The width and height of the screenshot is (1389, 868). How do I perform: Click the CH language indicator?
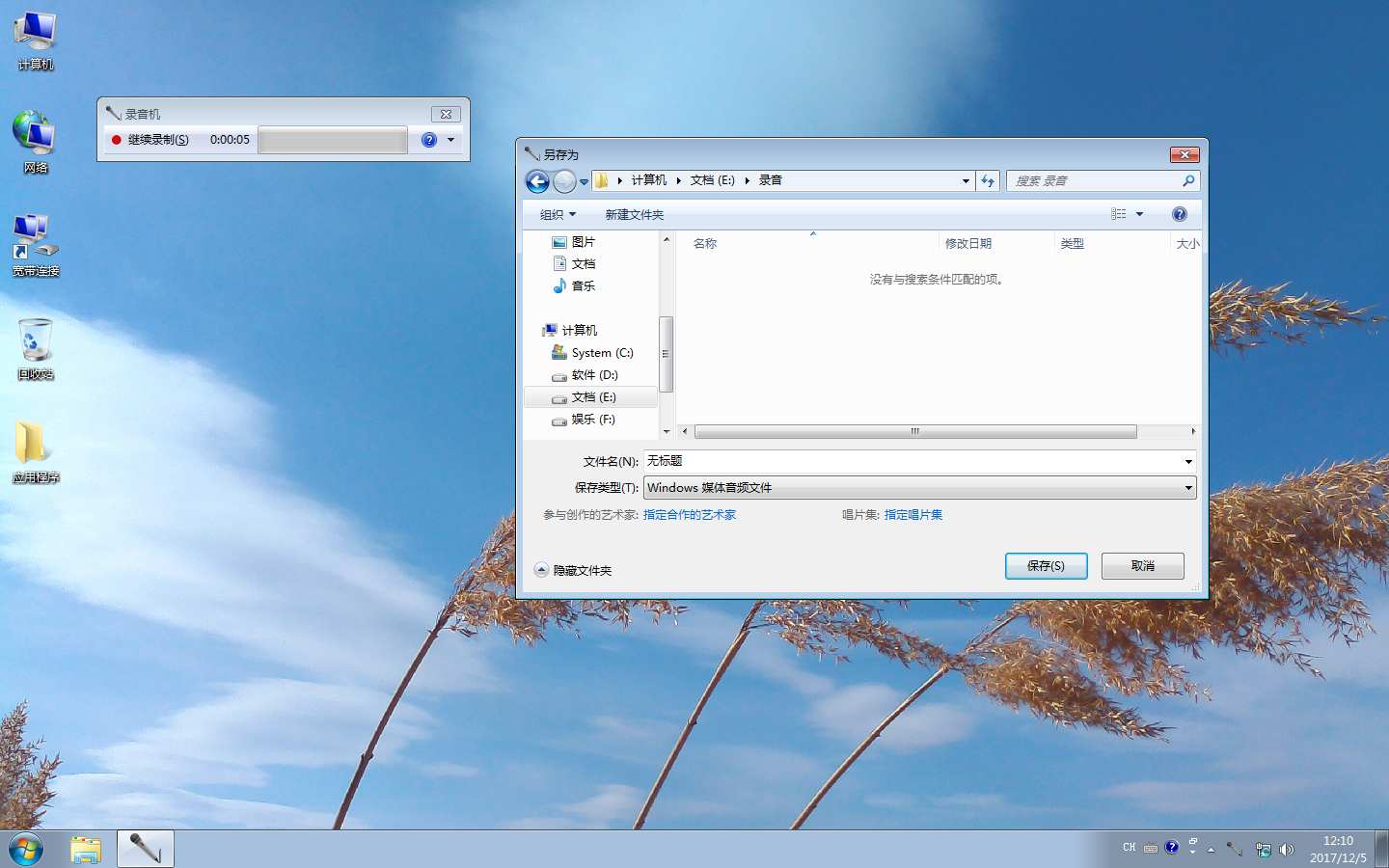(x=1128, y=847)
